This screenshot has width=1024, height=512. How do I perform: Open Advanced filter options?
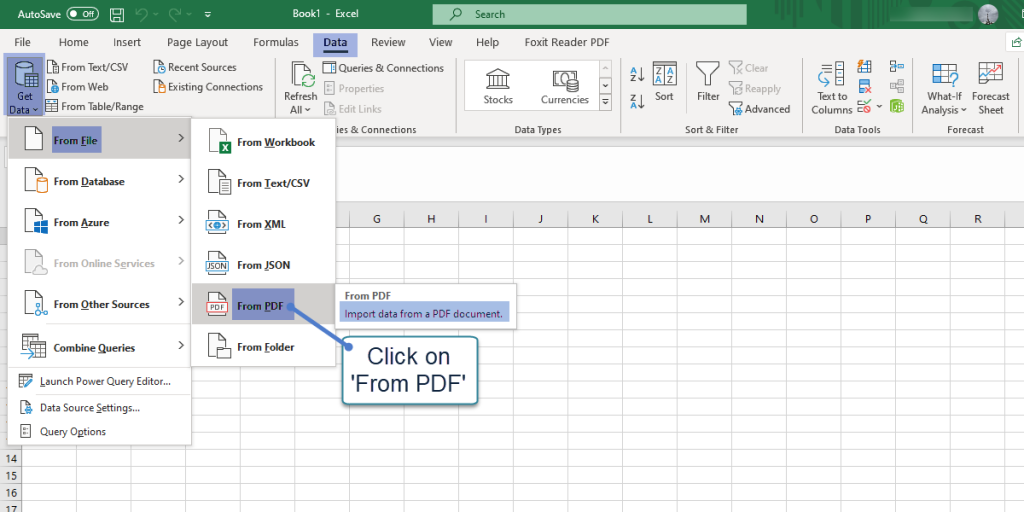click(760, 109)
